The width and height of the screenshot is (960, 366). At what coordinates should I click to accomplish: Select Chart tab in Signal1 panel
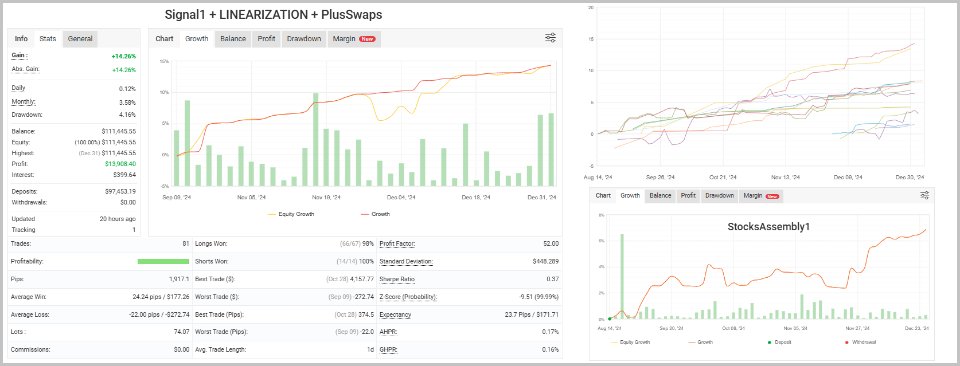click(x=164, y=39)
